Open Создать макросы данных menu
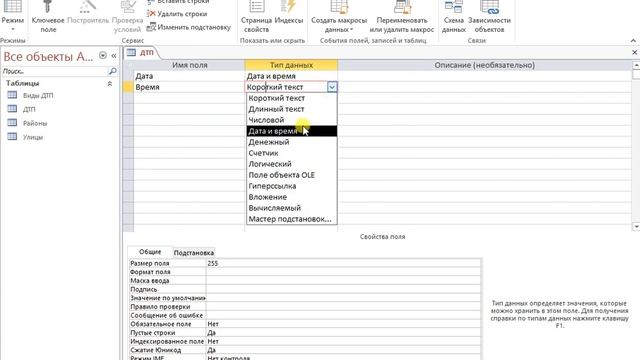This screenshot has width=640, height=360. [339, 16]
